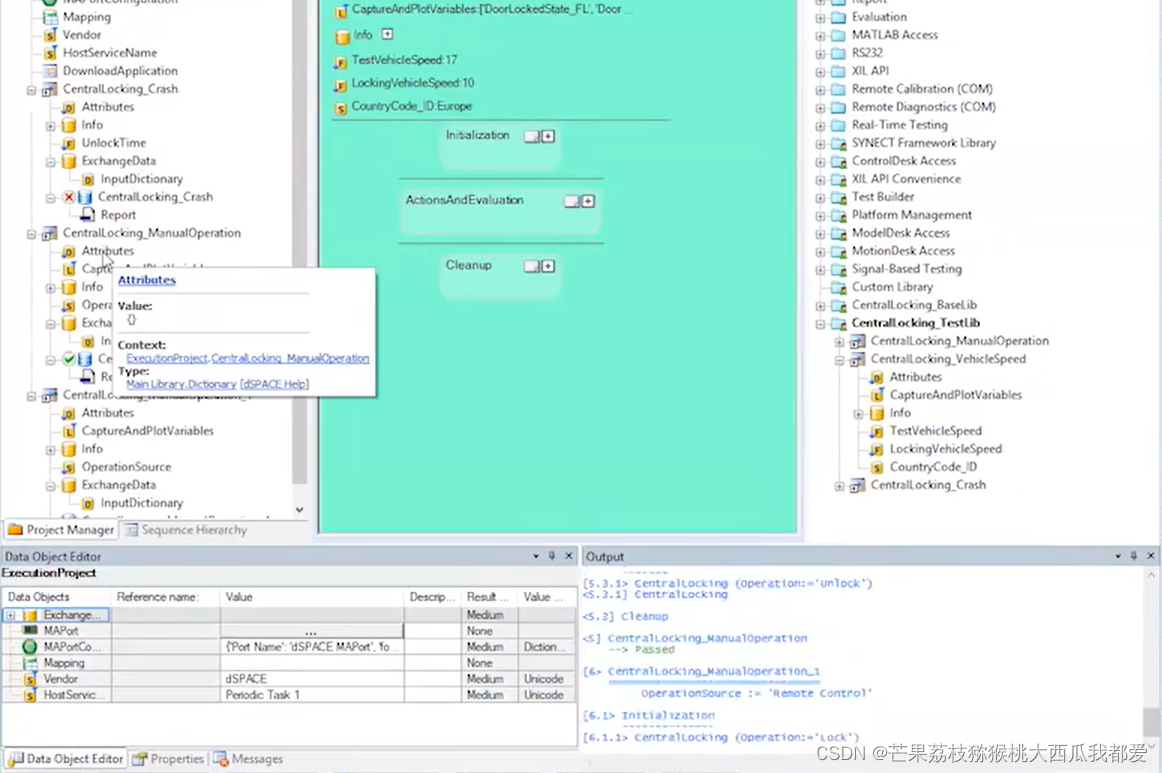Select TestVehicleSpeed in library tree
Image resolution: width=1162 pixels, height=773 pixels.
point(935,431)
